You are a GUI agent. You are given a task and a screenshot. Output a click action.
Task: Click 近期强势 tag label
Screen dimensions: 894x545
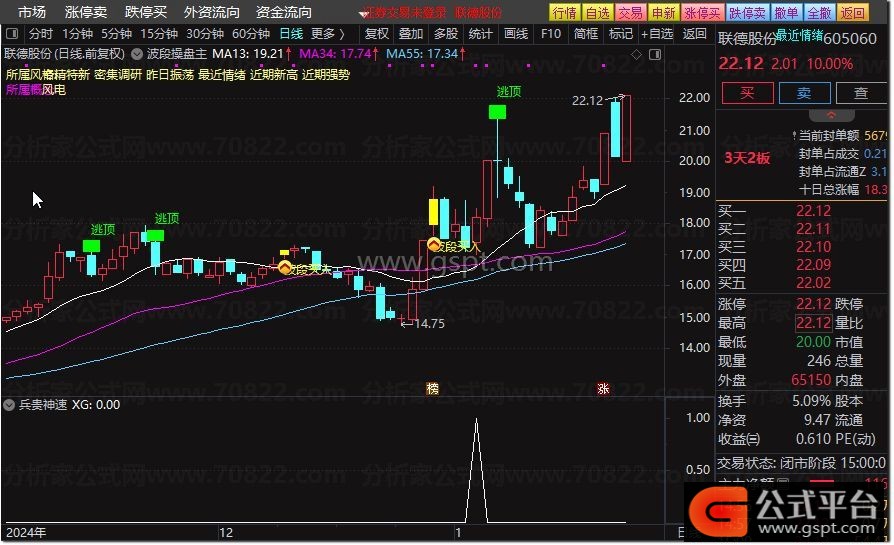(x=326, y=75)
